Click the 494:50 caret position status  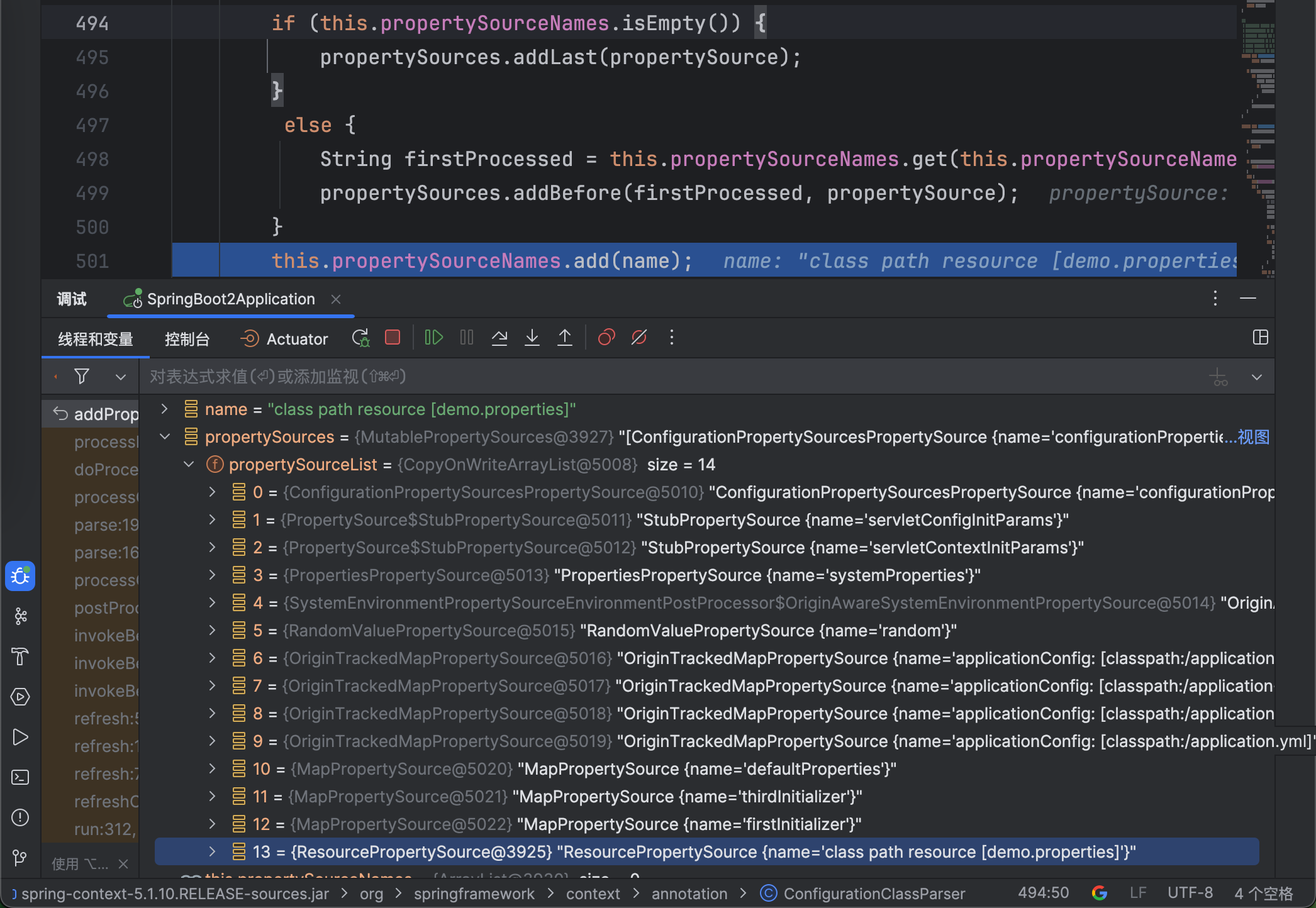click(x=1043, y=893)
